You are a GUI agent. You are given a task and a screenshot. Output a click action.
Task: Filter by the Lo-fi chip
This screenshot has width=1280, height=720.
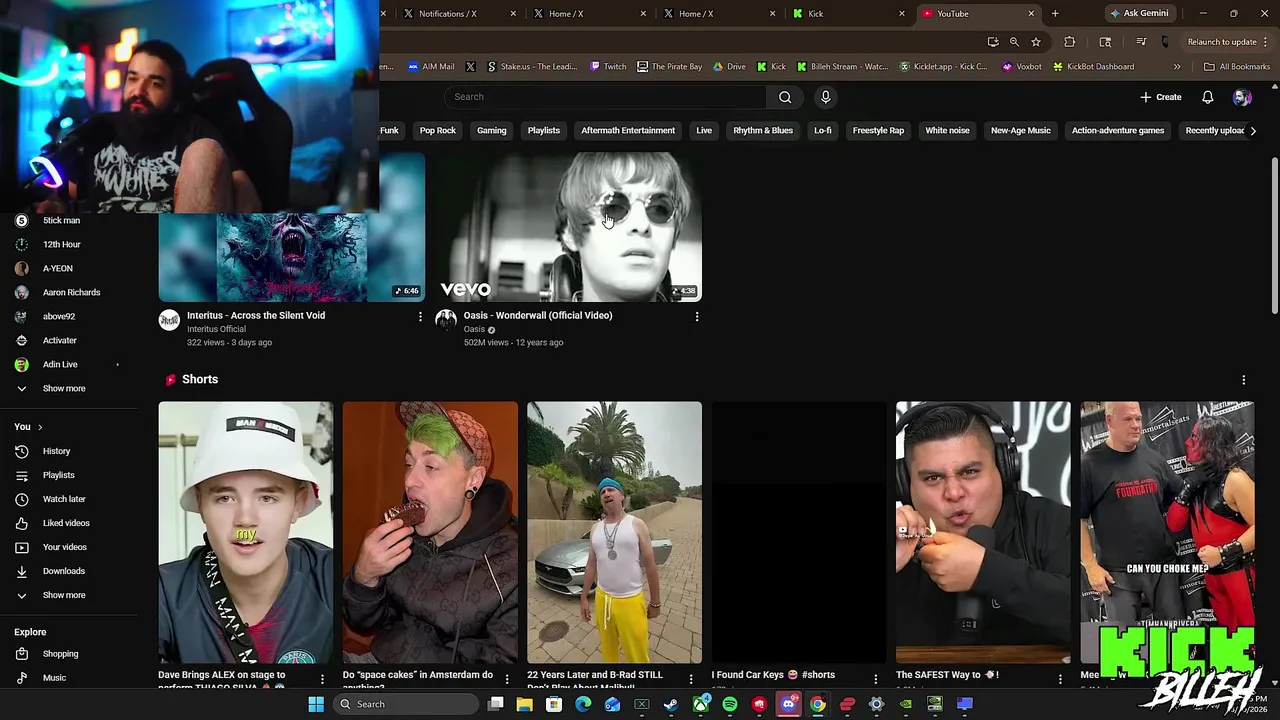(823, 131)
